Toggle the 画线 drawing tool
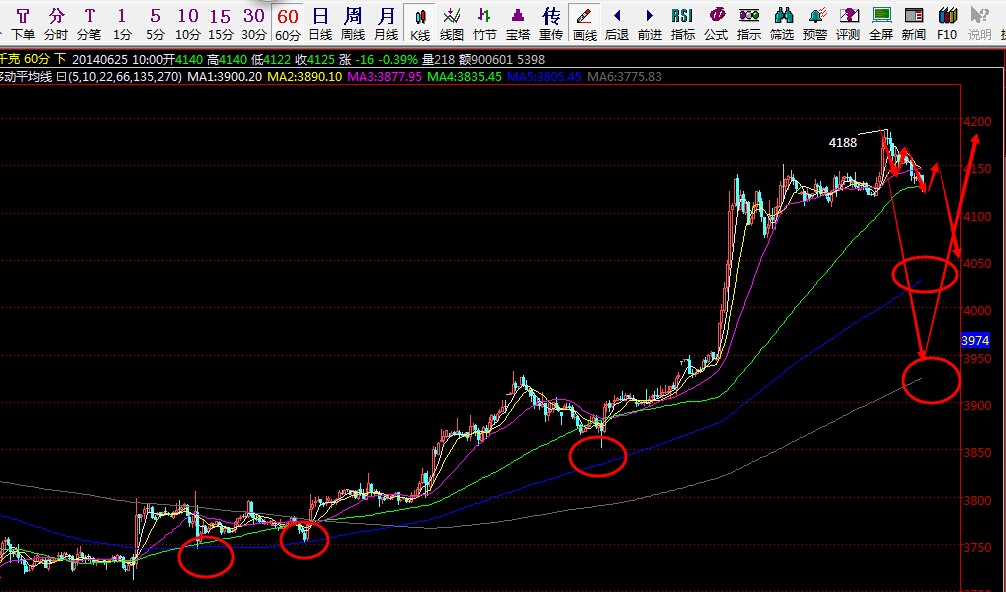Image resolution: width=1006 pixels, height=592 pixels. click(x=584, y=24)
